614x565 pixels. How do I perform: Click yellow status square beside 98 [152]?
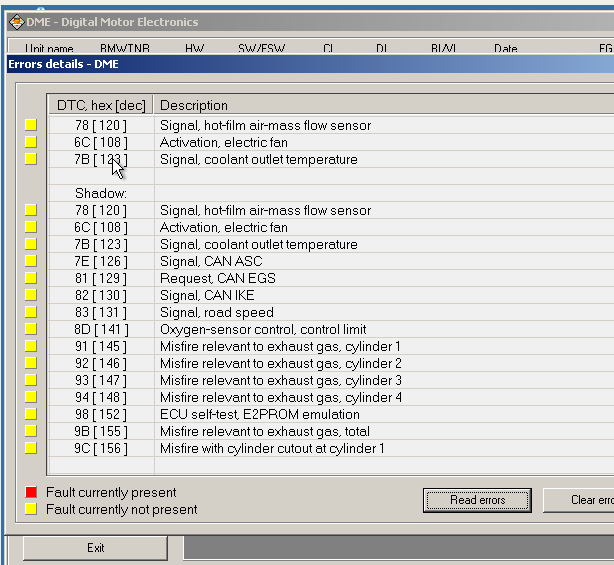pos(31,413)
